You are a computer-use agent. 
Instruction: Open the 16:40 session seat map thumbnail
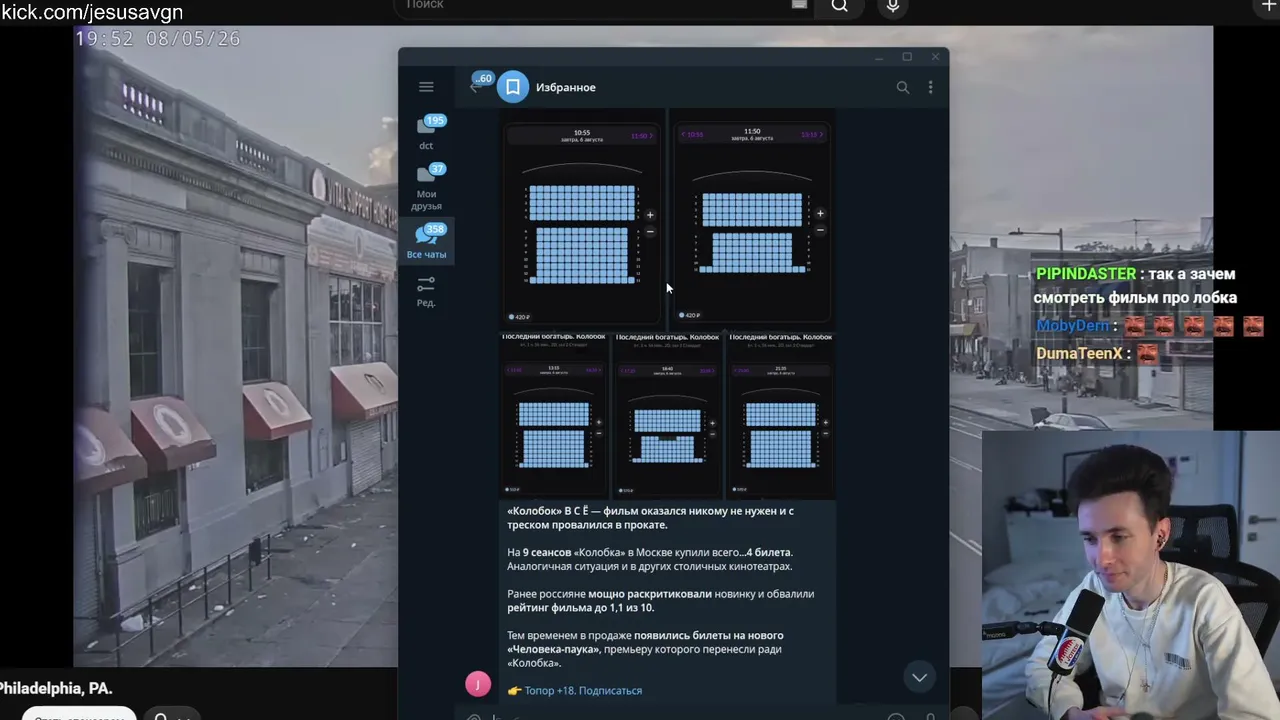(x=667, y=414)
